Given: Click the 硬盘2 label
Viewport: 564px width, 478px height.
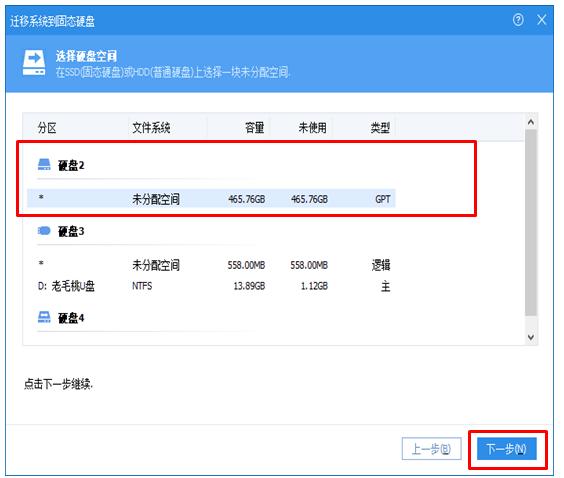Looking at the screenshot, I should click(x=71, y=165).
